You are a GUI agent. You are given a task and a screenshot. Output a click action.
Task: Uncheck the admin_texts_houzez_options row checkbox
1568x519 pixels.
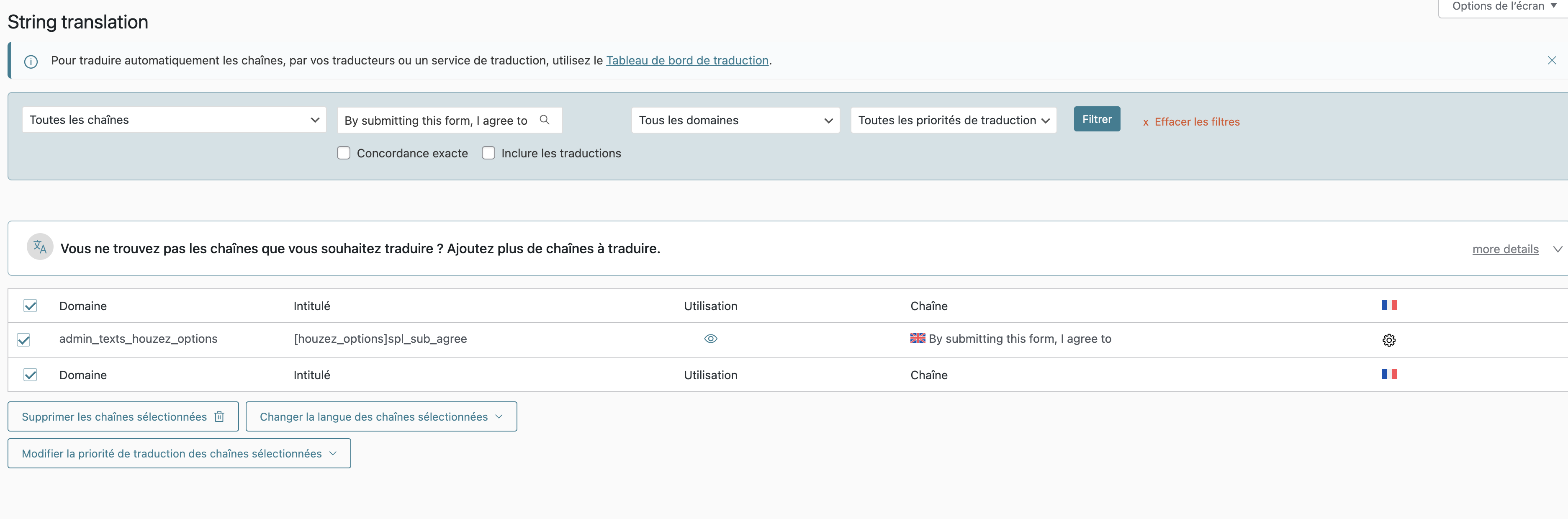24,339
